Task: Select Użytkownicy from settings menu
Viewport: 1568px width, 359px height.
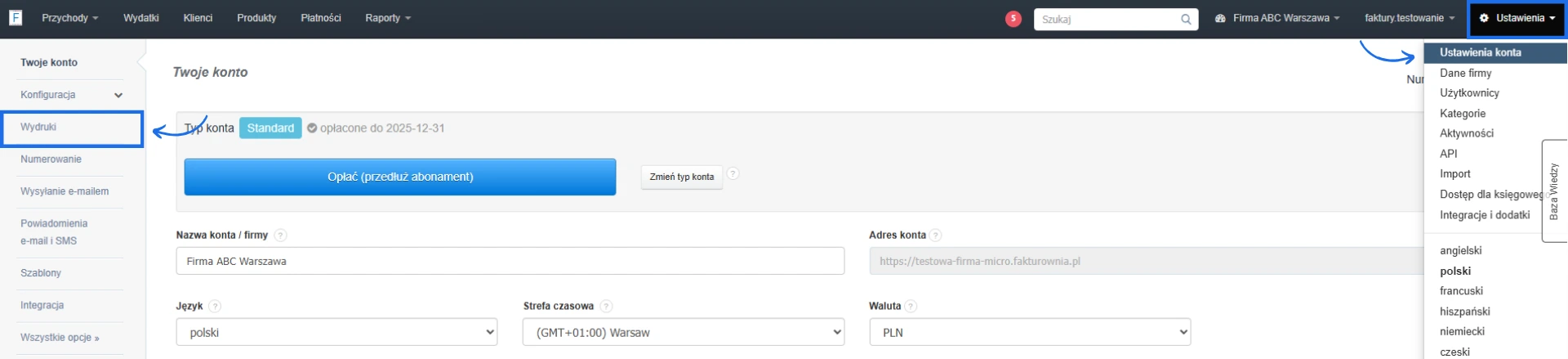Action: click(x=1469, y=93)
